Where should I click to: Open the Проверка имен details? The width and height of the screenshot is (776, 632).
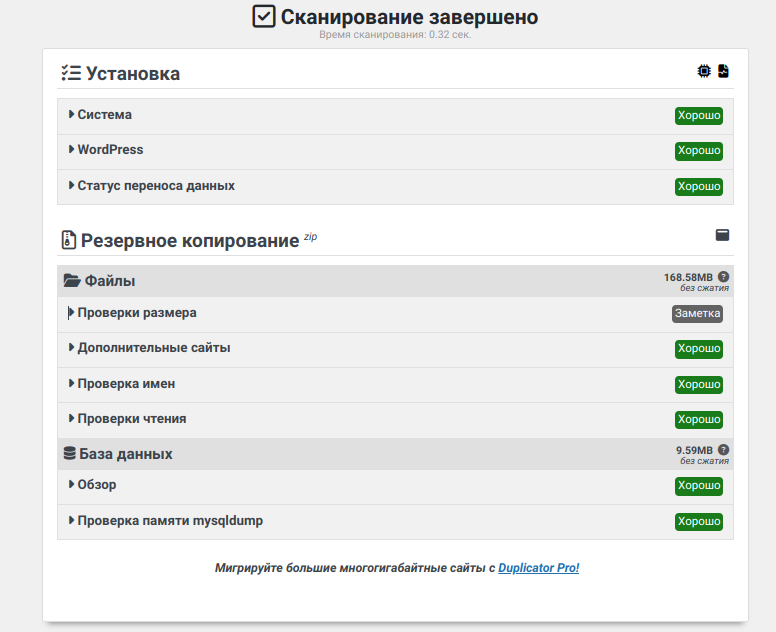[126, 384]
